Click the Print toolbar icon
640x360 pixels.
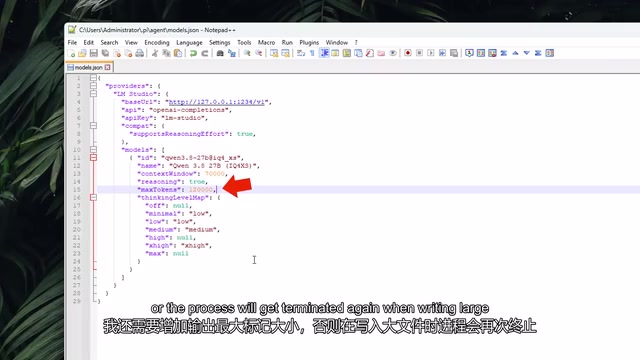tap(140, 53)
